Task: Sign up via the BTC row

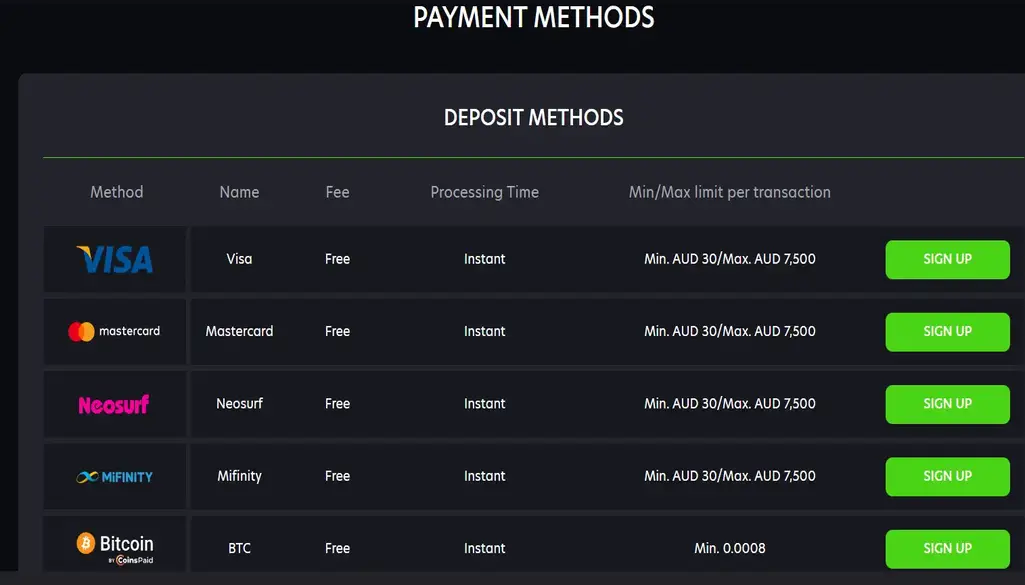Action: pyautogui.click(x=947, y=549)
